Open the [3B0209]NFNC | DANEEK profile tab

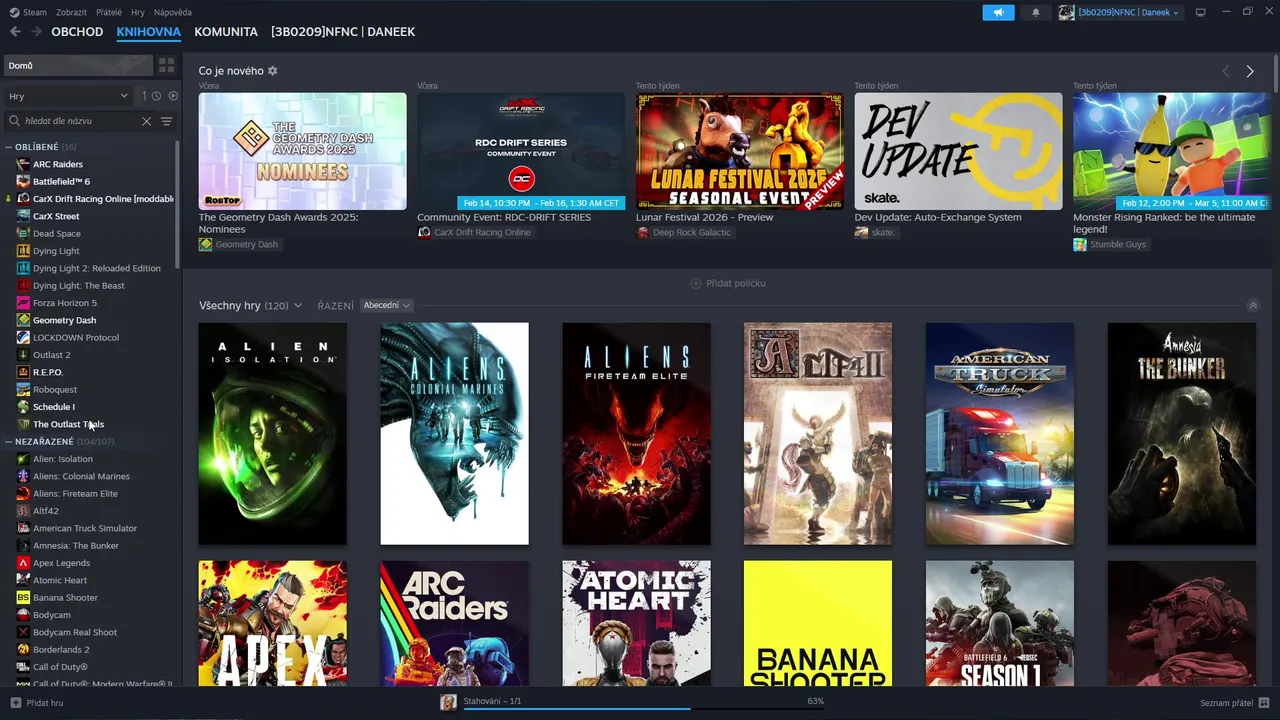(343, 32)
